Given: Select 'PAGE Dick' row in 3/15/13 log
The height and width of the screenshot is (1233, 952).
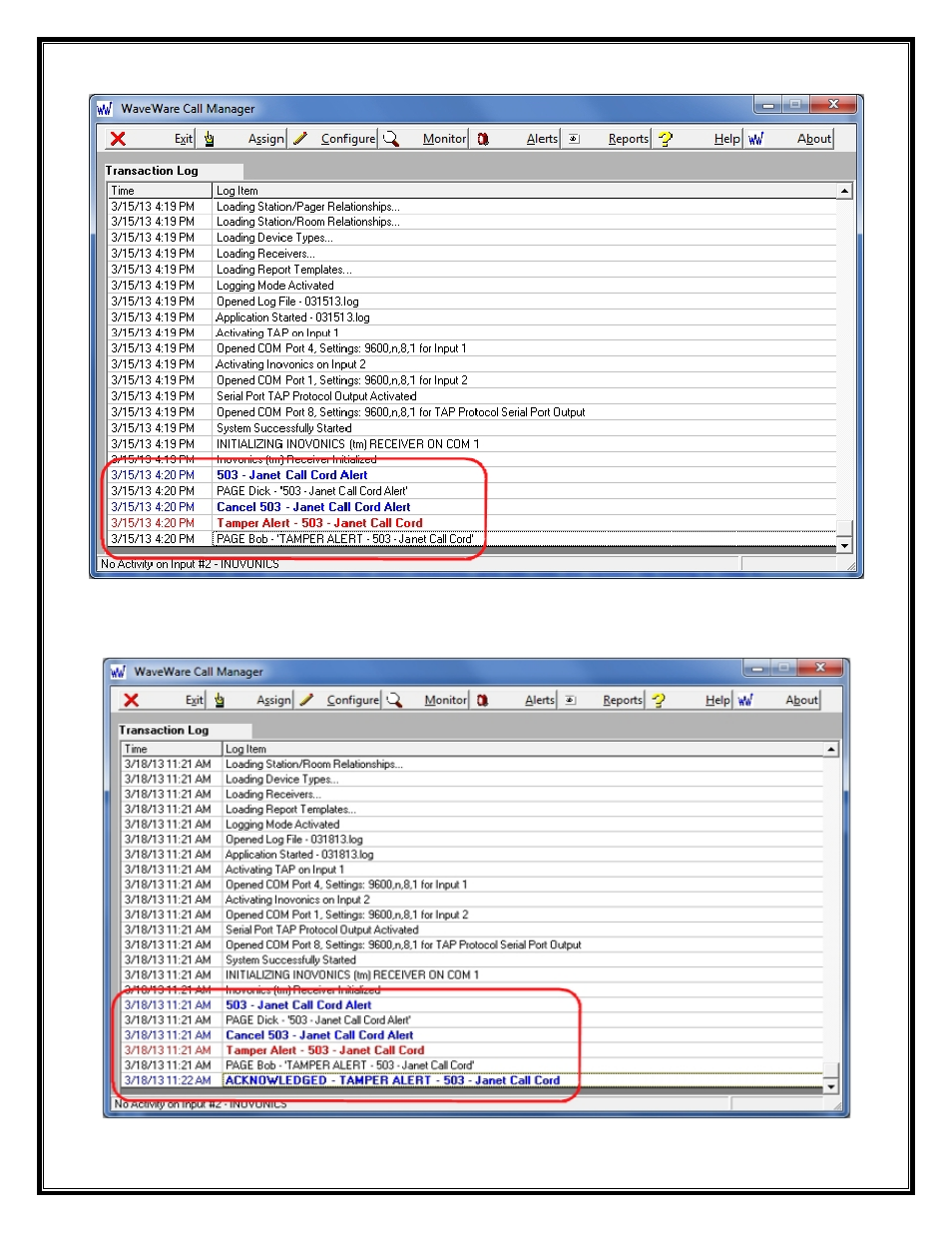Looking at the screenshot, I should [472, 491].
